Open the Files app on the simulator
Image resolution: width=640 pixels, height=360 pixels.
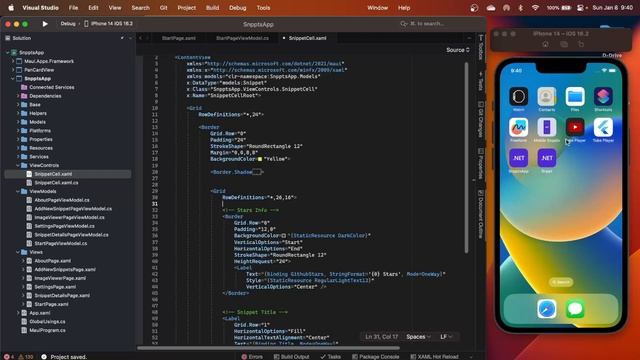(575, 97)
